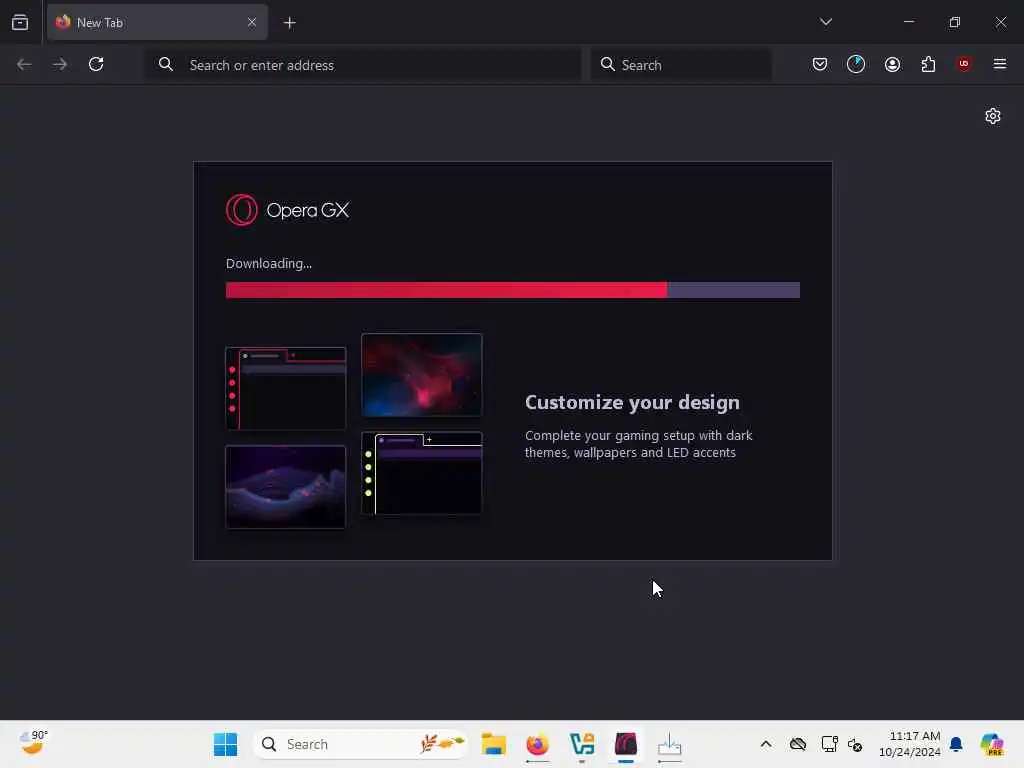Click the Opera GX download progress bar

coord(513,290)
